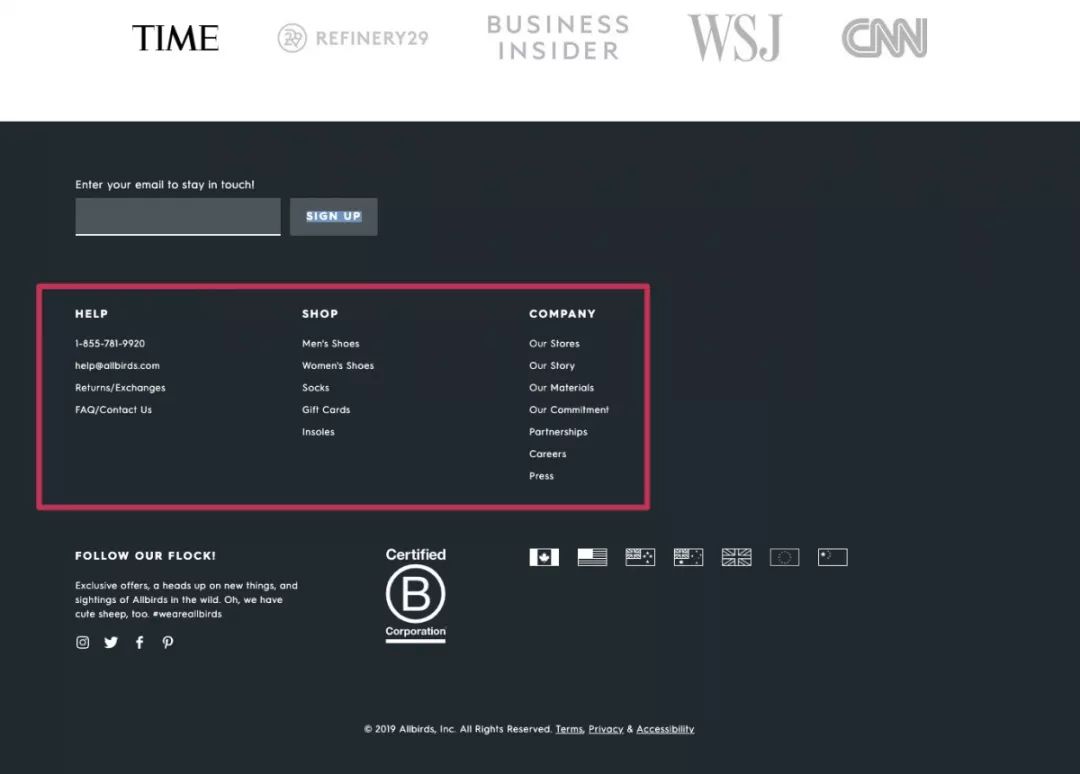Viewport: 1080px width, 774px height.
Task: Open the Pinterest icon
Action: [x=167, y=642]
